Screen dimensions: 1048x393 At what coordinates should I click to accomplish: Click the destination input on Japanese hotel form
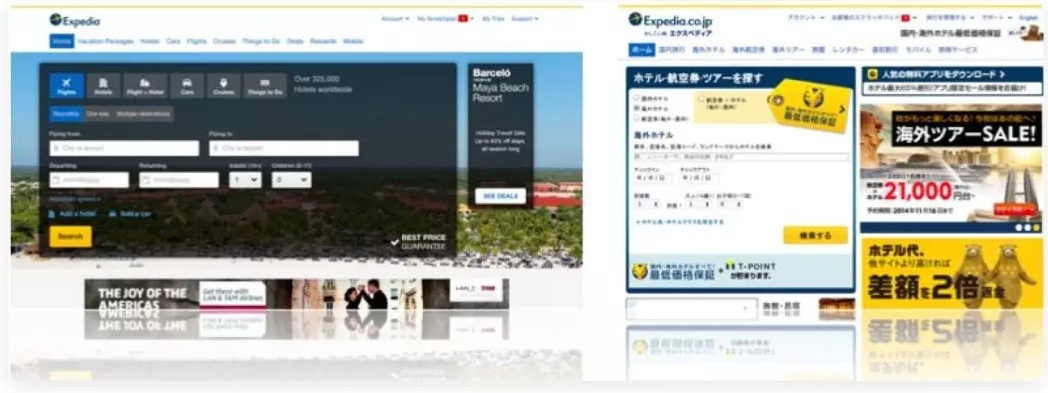pyautogui.click(x=741, y=157)
